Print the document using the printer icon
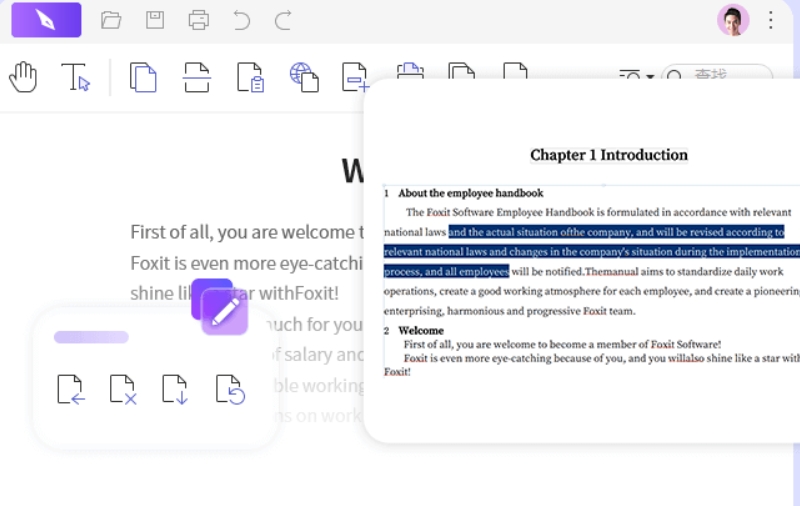The height and width of the screenshot is (506, 800). pos(198,20)
